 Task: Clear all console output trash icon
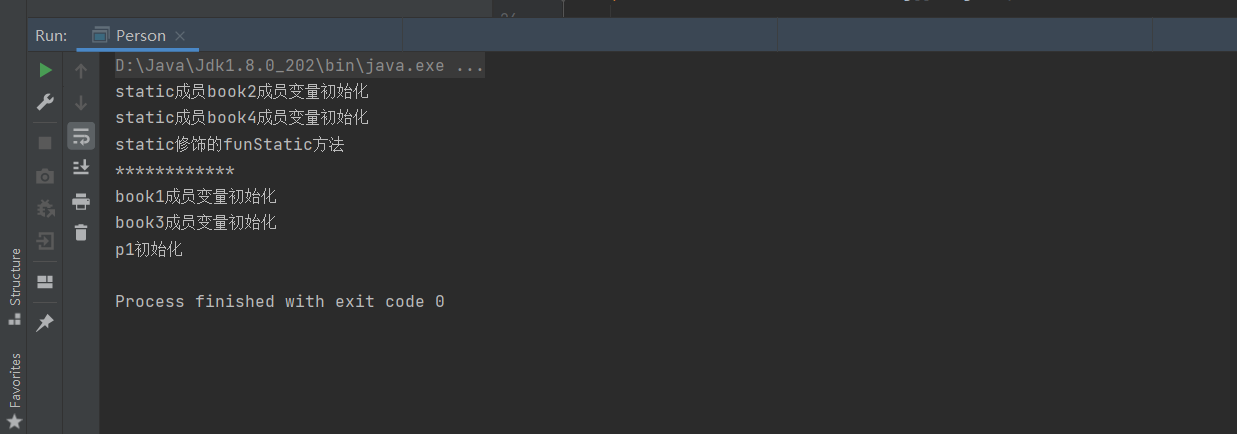pyautogui.click(x=81, y=233)
